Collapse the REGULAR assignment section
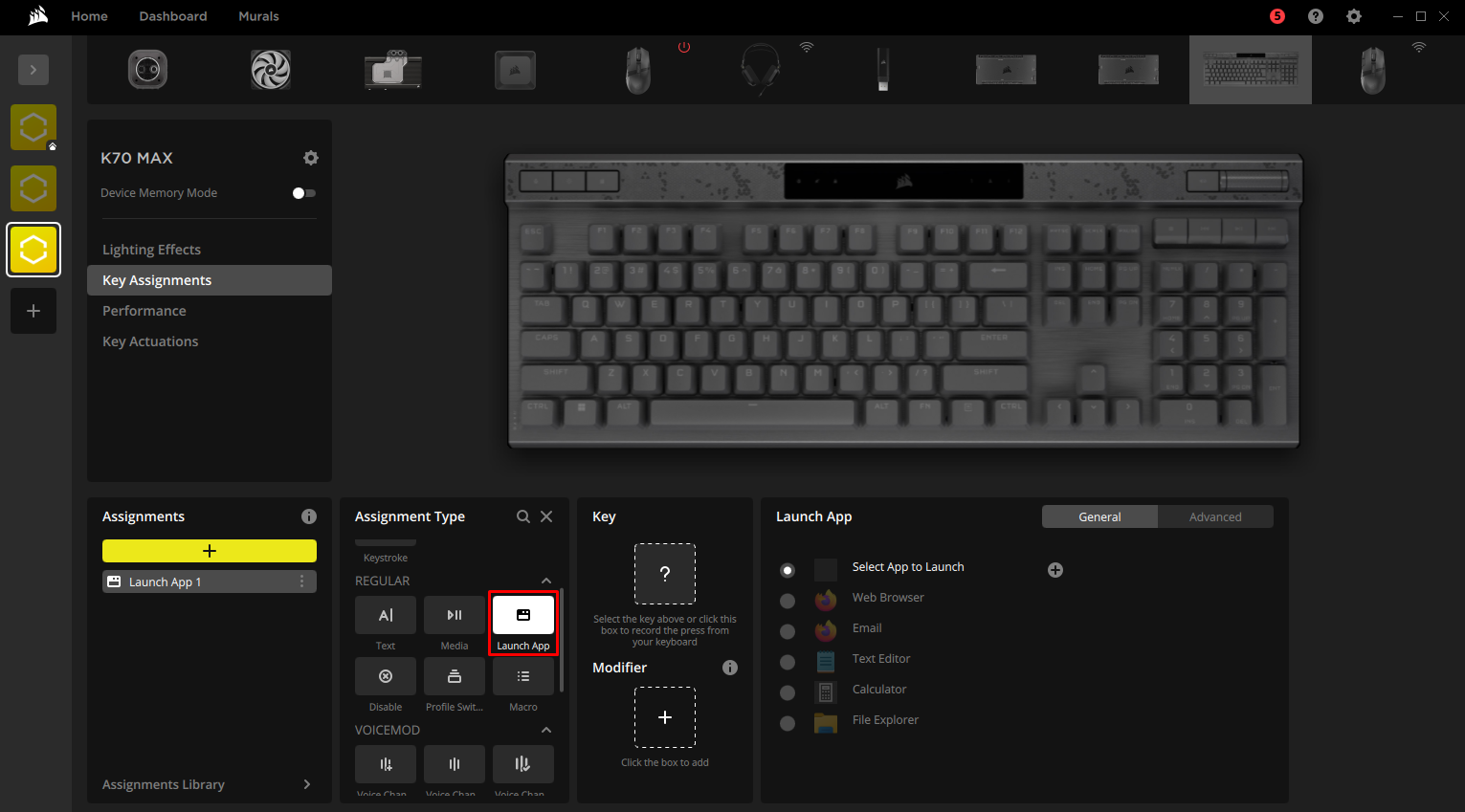Screen dimensions: 1465x812 [x=545, y=581]
